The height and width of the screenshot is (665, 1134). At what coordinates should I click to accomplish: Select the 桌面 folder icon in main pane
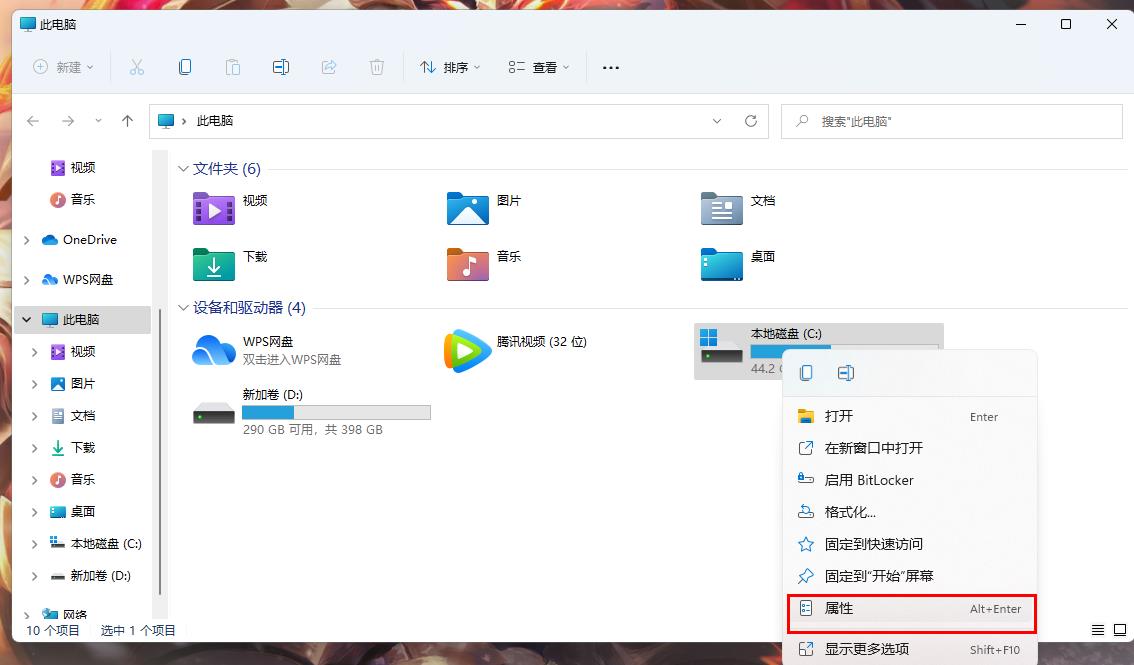click(x=722, y=264)
